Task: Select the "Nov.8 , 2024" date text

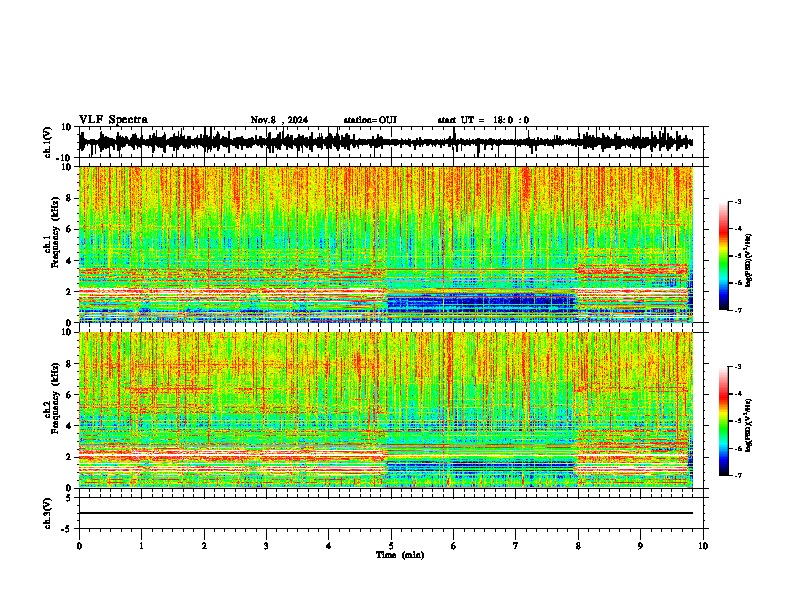Action: [279, 120]
